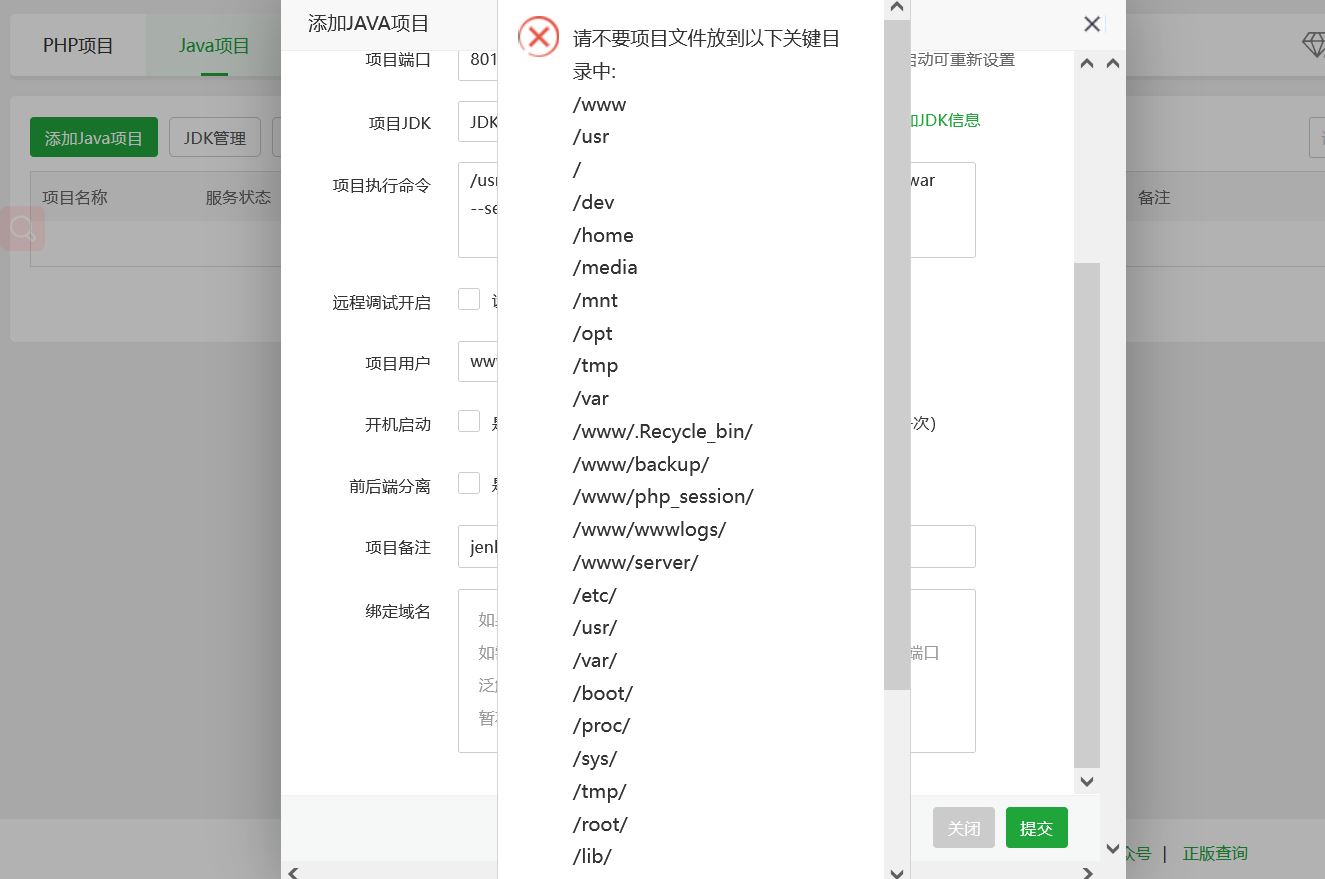Image resolution: width=1325 pixels, height=879 pixels.
Task: Click the 添加Java项目 green button
Action: click(x=94, y=138)
